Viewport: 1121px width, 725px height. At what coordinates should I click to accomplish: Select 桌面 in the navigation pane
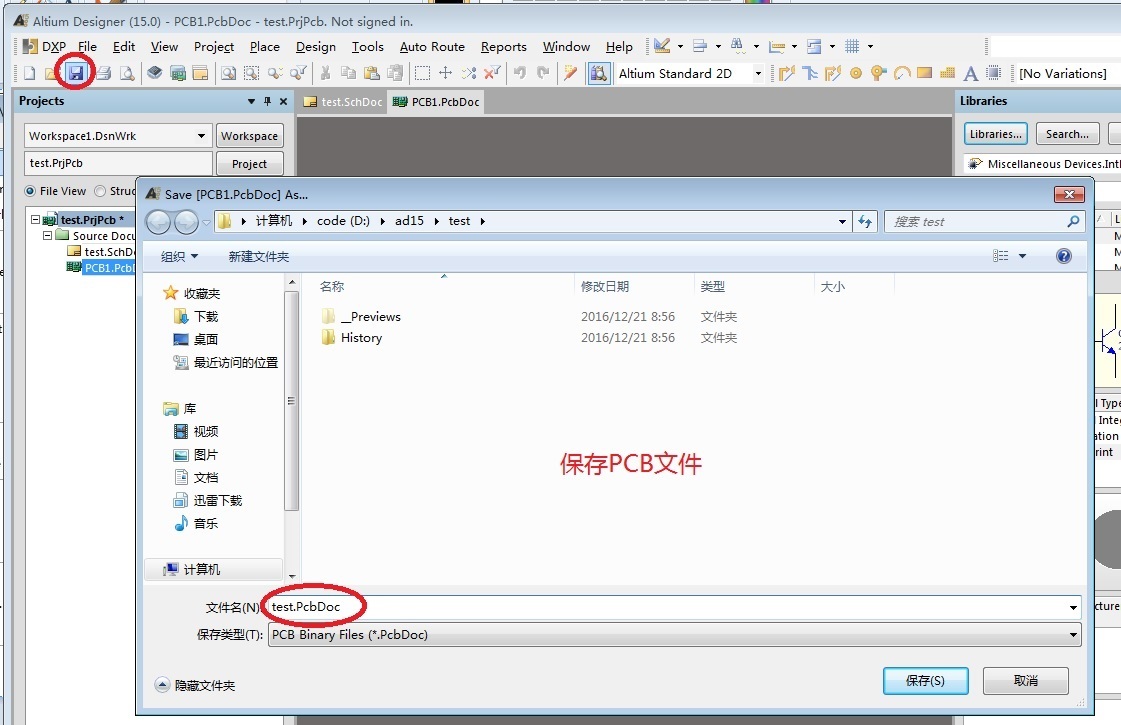click(196, 340)
